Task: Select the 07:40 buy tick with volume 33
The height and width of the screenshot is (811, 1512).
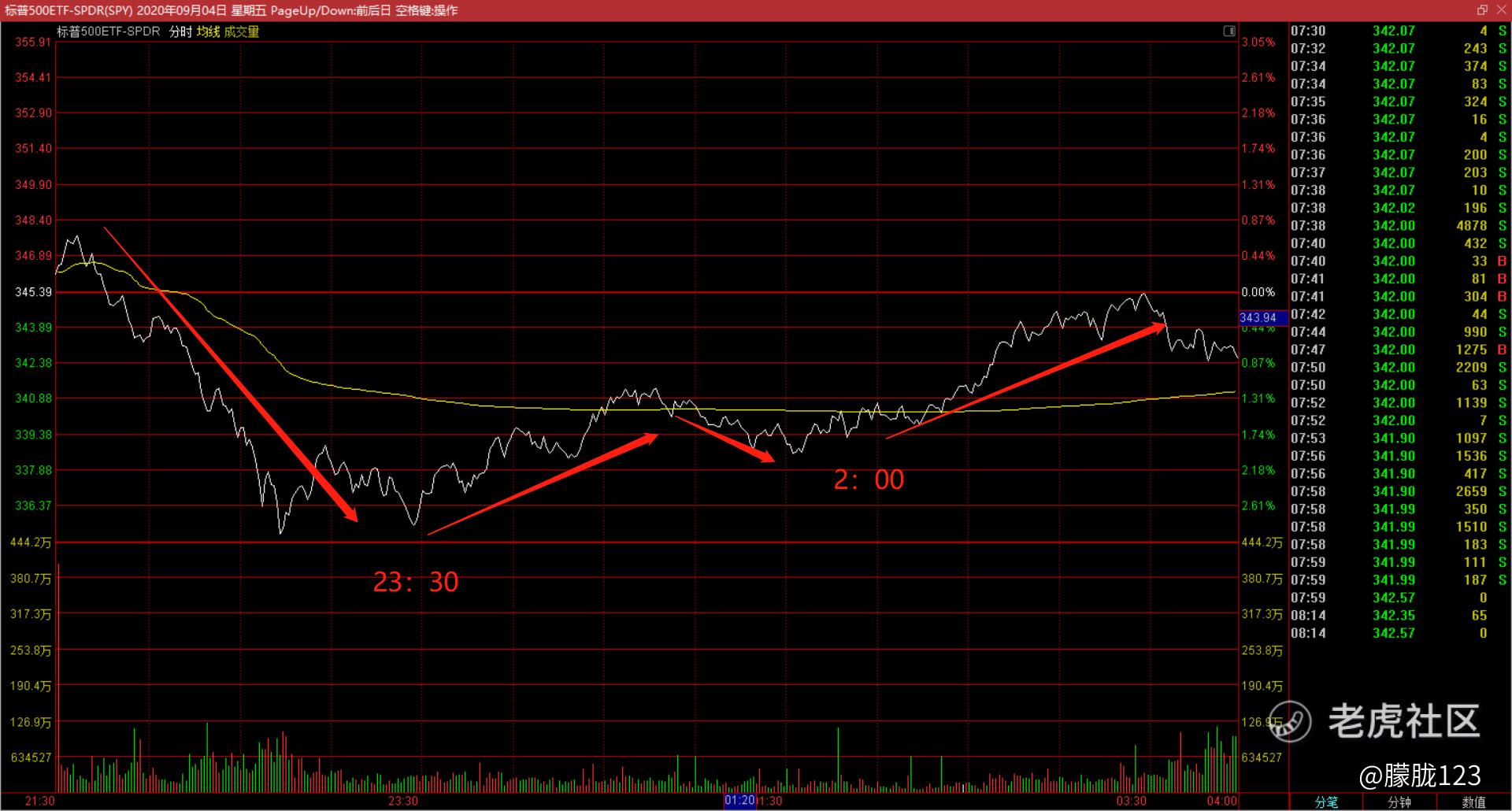Action: point(1399,261)
